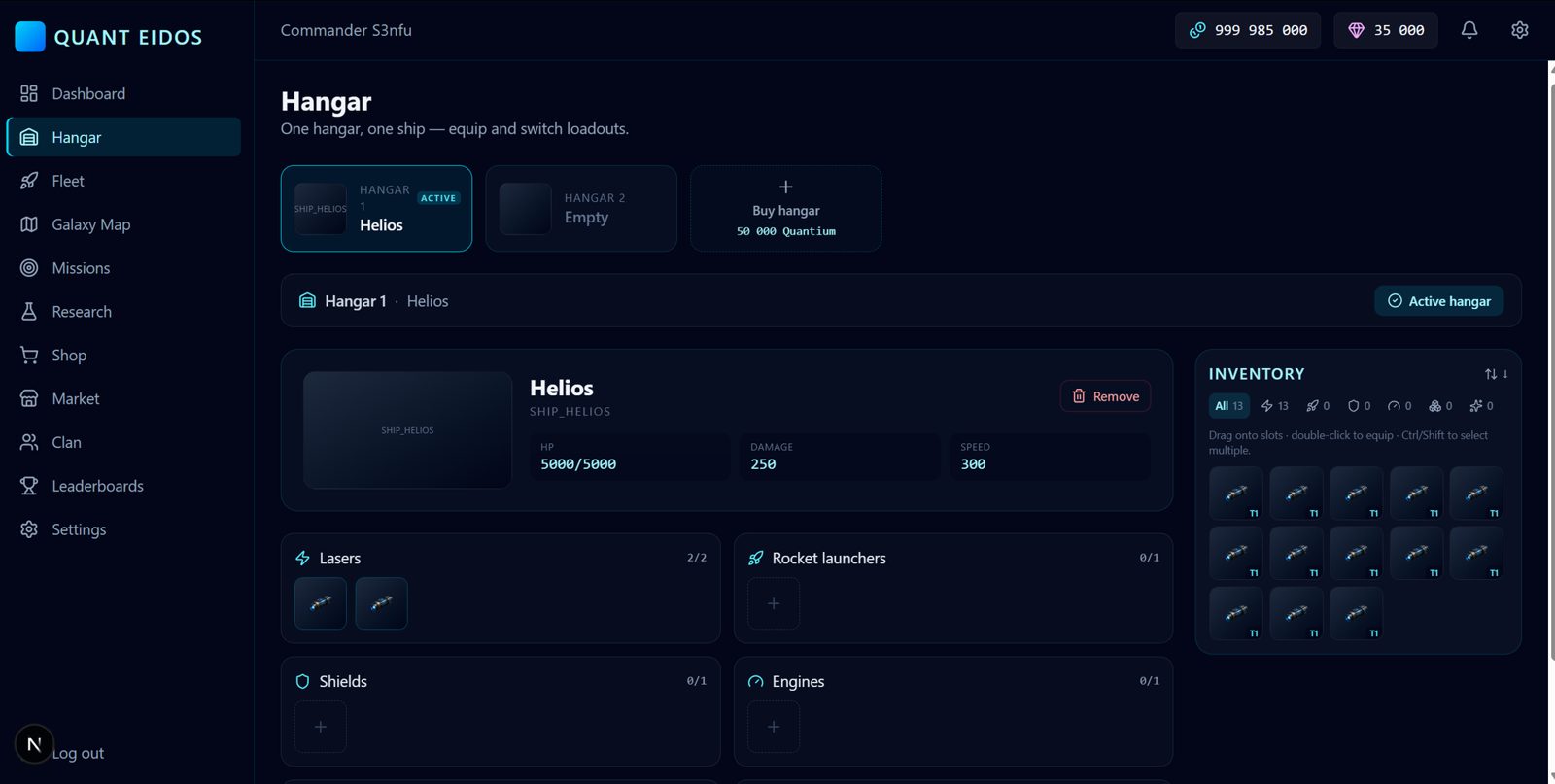Select Hangar in the sidebar
The height and width of the screenshot is (784, 1555).
(123, 137)
